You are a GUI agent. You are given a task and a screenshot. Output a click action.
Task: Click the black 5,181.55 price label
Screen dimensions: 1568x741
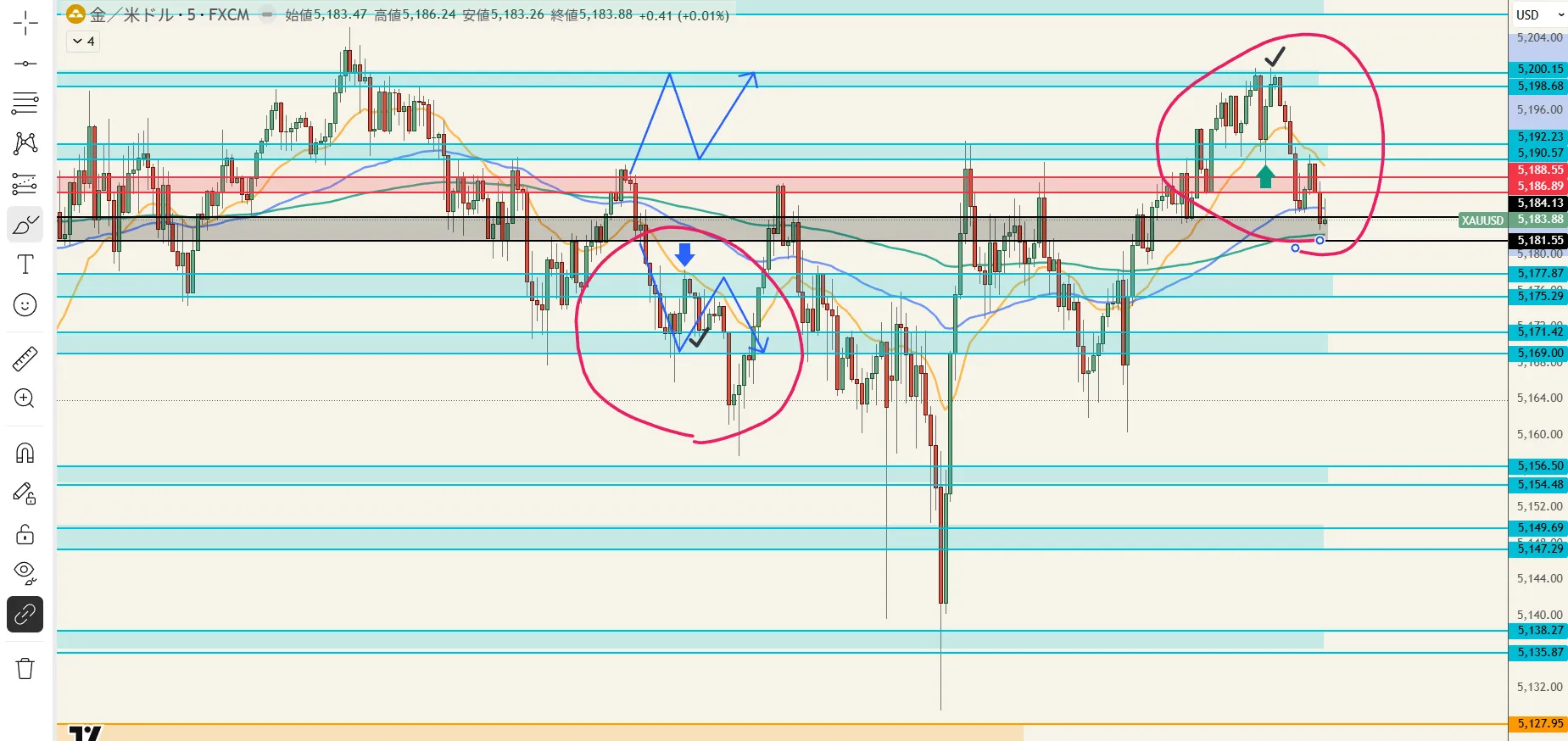coord(1540,240)
